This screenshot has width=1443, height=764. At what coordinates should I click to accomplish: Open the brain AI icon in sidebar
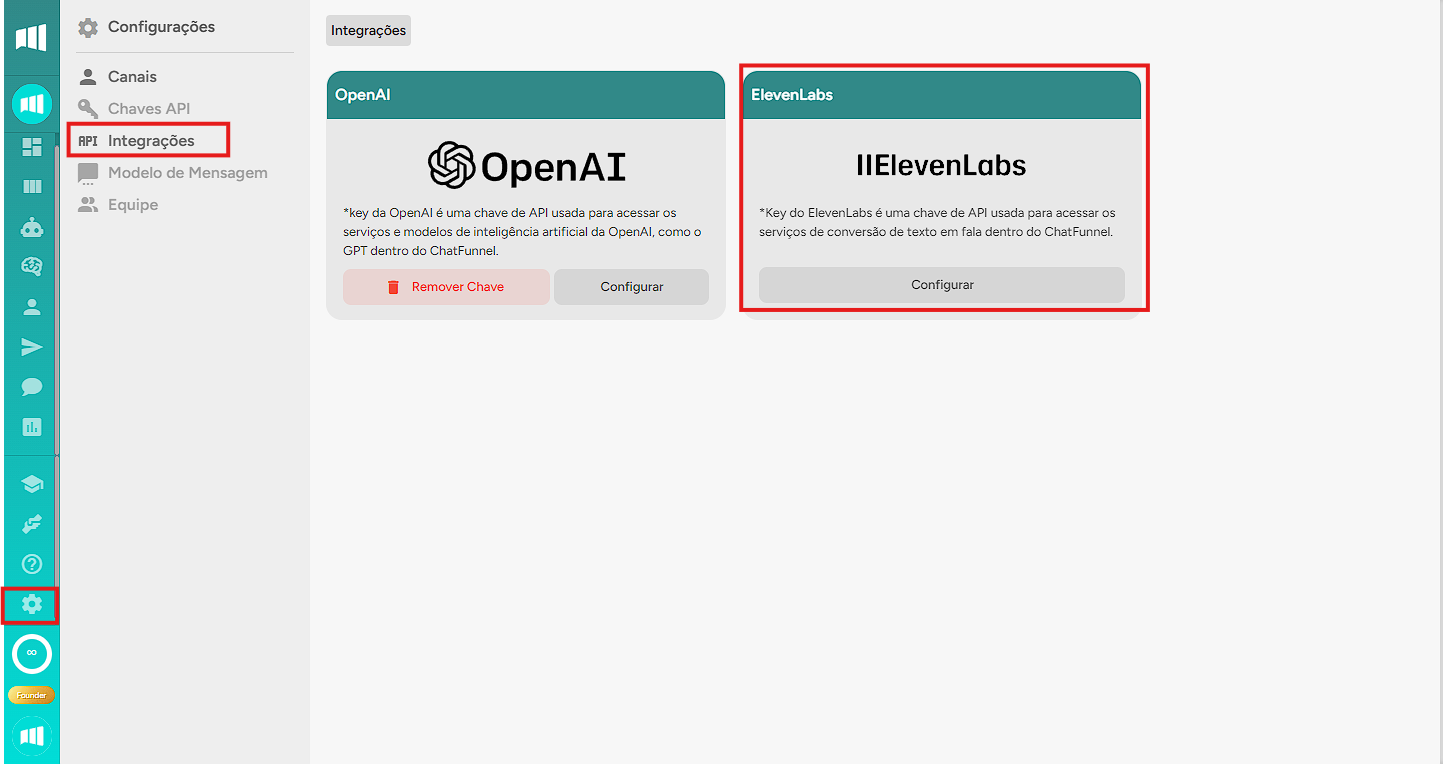click(32, 266)
